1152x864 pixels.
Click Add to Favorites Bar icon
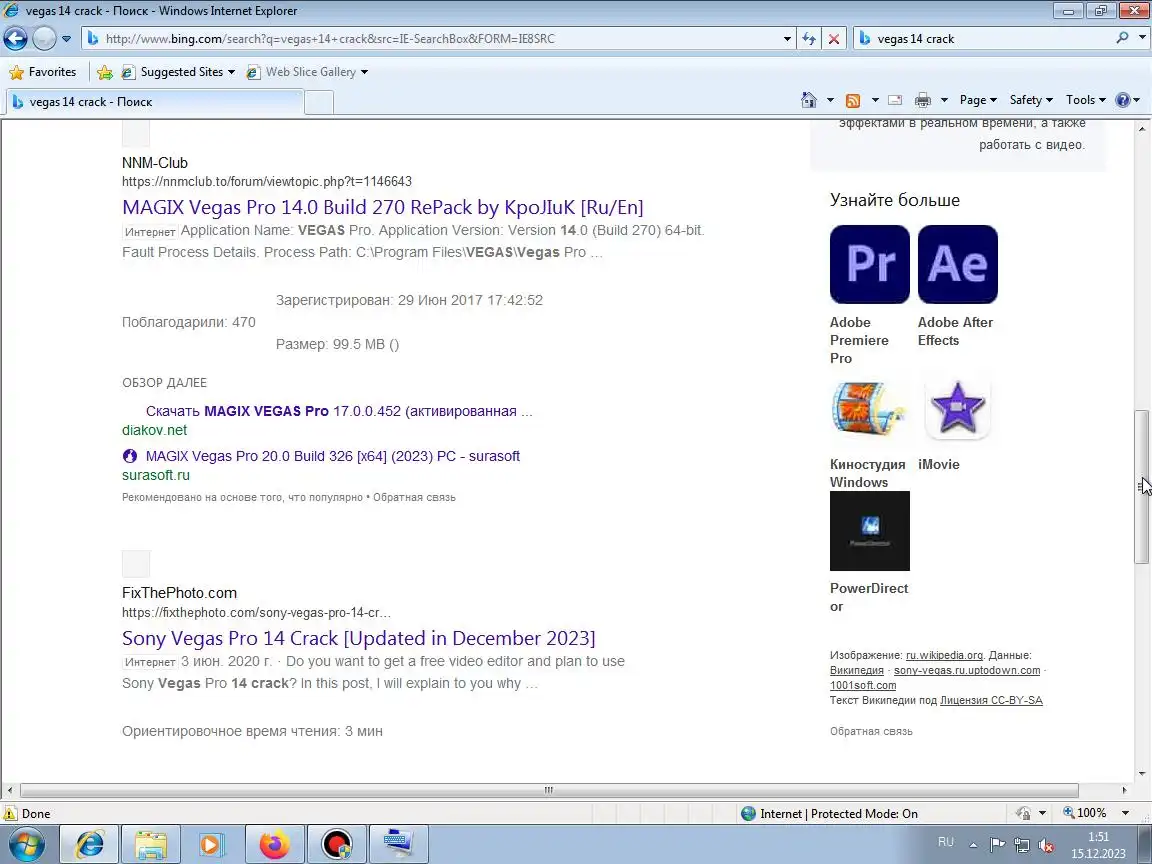tap(105, 72)
